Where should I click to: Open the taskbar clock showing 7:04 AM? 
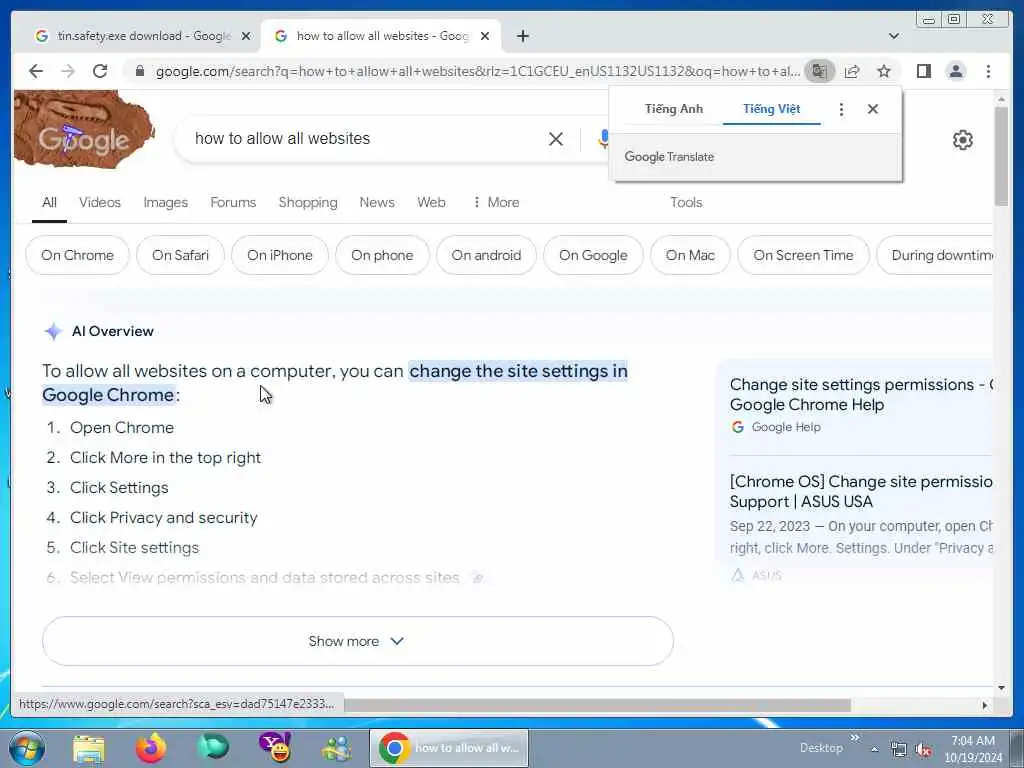(x=973, y=748)
